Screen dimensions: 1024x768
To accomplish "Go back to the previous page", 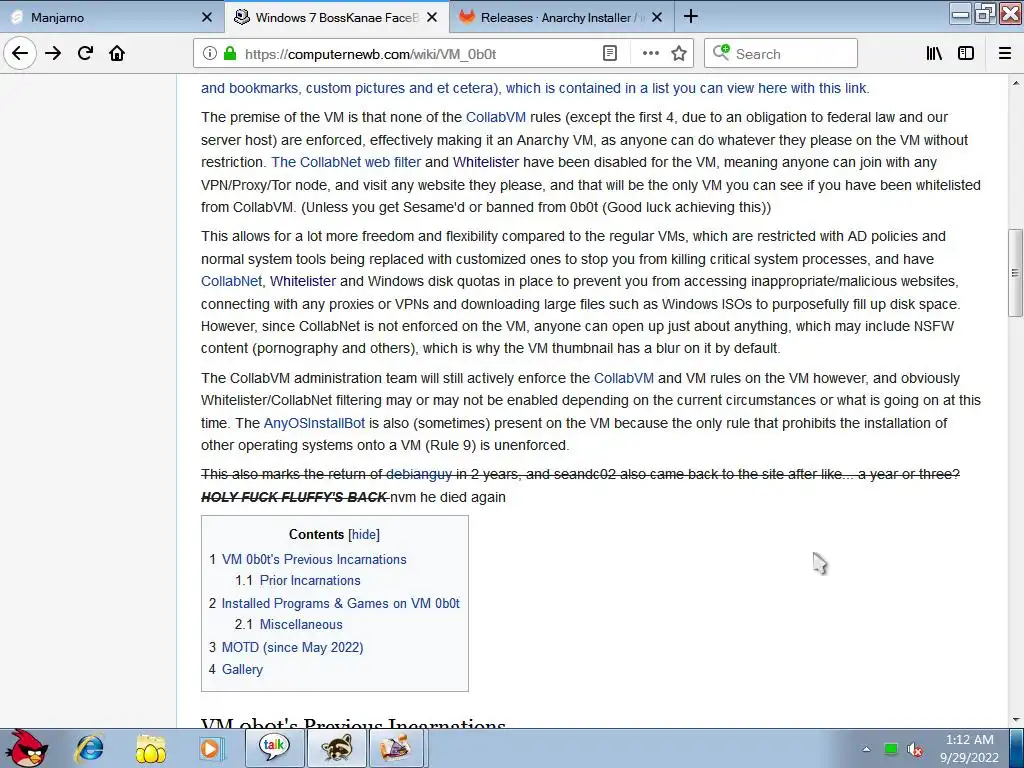I will tap(20, 53).
